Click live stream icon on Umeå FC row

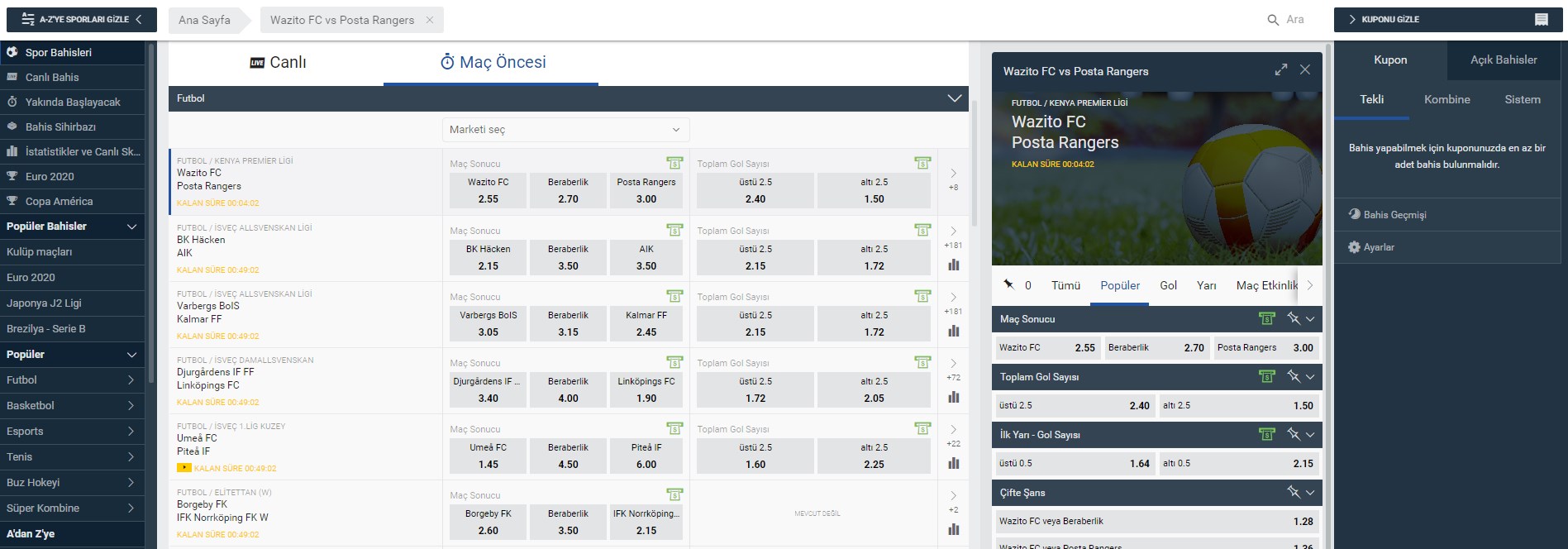coord(183,468)
